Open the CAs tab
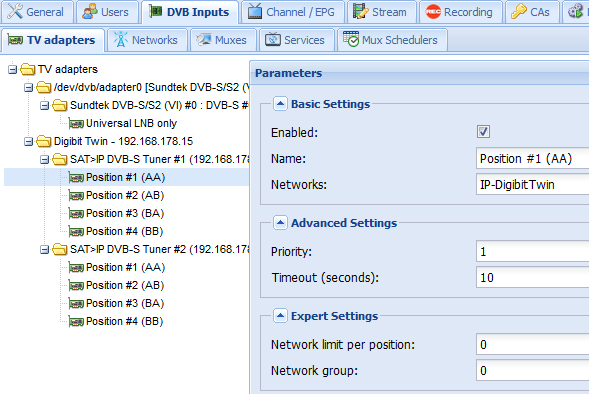The height and width of the screenshot is (394, 589). pyautogui.click(x=531, y=12)
